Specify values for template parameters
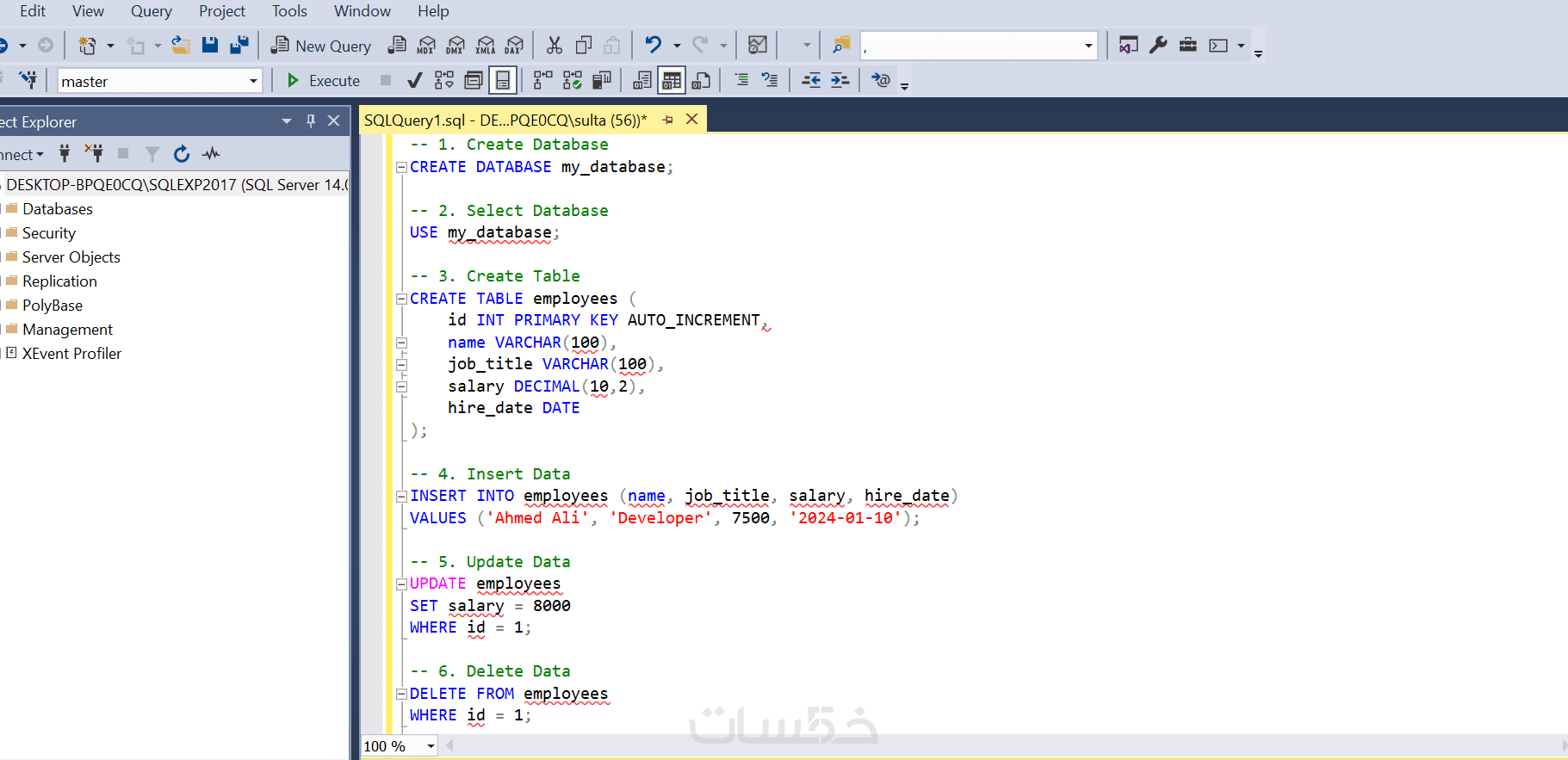The image size is (1568, 760). (x=880, y=80)
